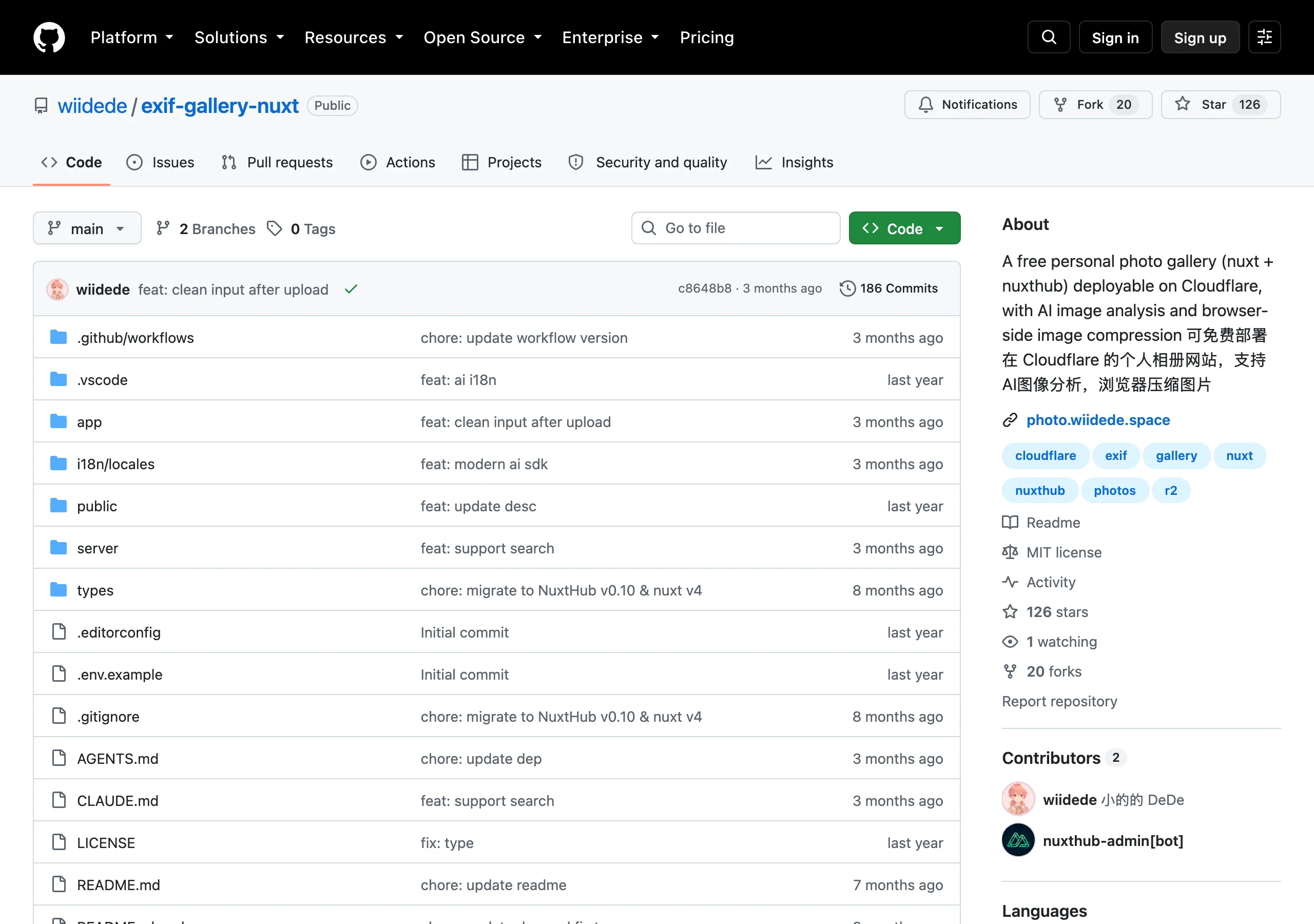This screenshot has height=924, width=1314.
Task: Expand the Platform menu
Action: [132, 37]
